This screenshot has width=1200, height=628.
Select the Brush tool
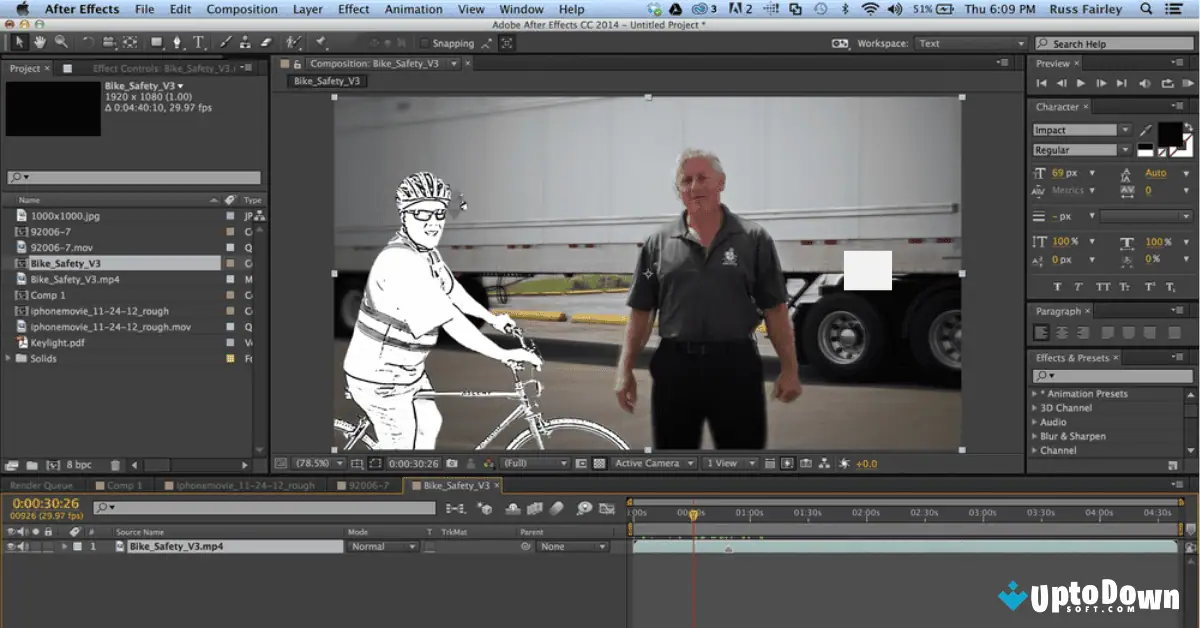coord(224,44)
